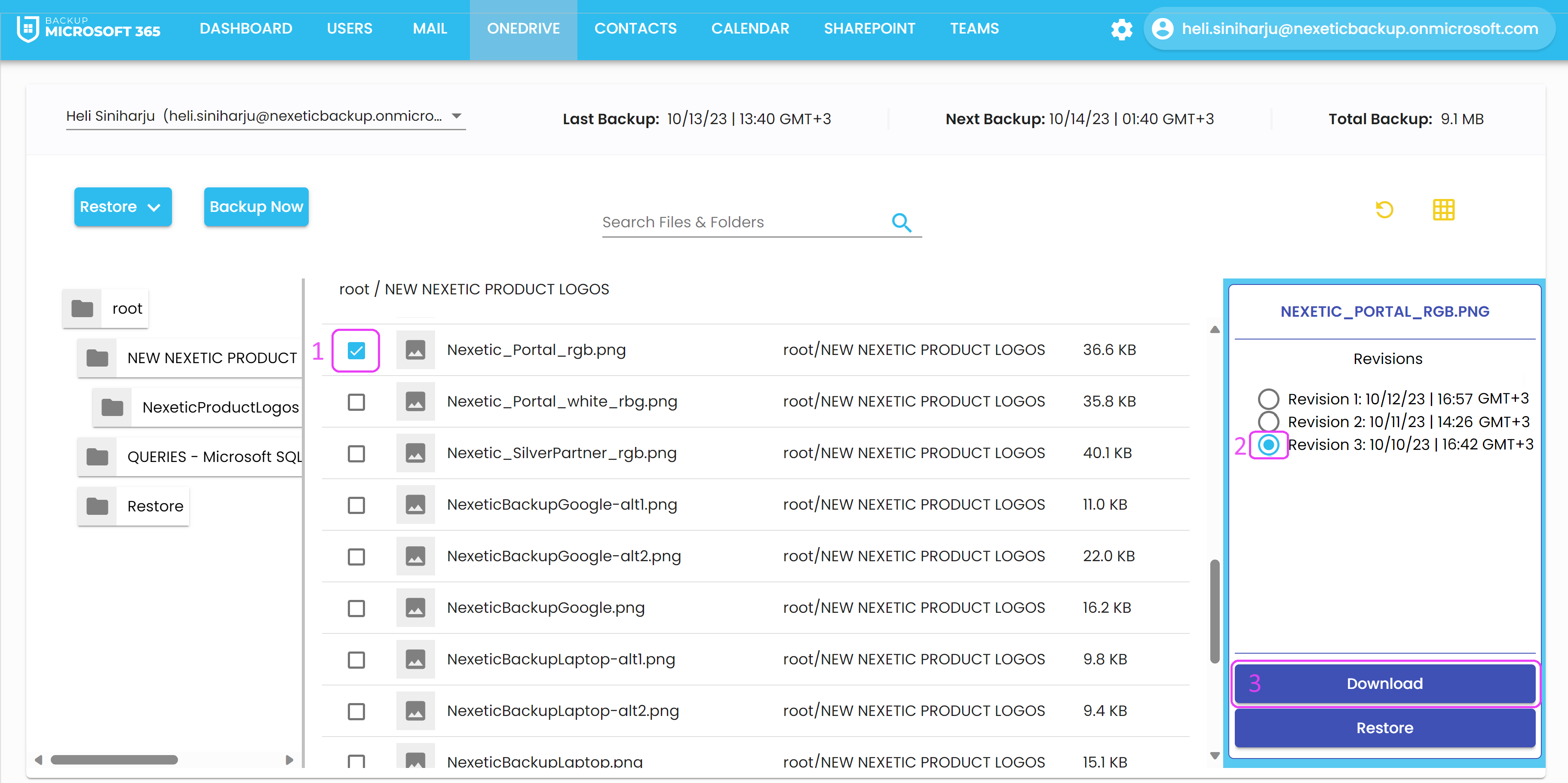Click the root folder icon
Screen dimensions: 1568x783
tap(82, 309)
